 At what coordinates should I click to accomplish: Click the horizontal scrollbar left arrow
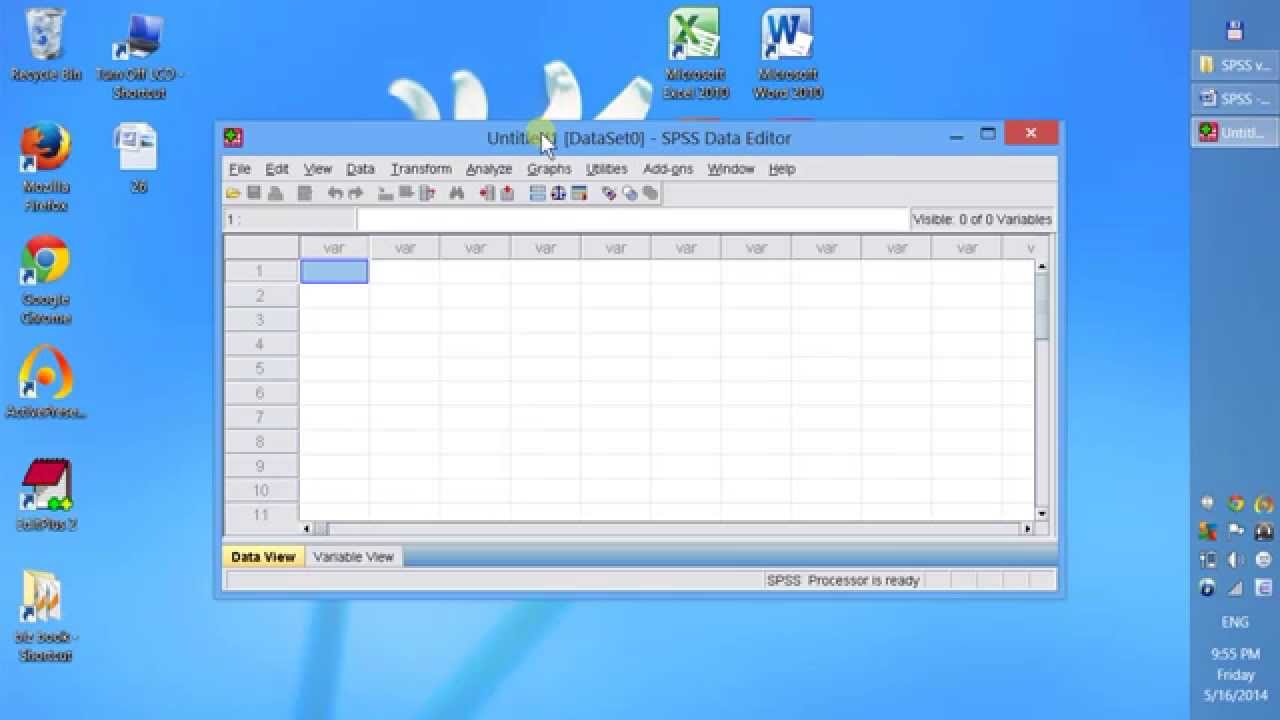[x=307, y=528]
